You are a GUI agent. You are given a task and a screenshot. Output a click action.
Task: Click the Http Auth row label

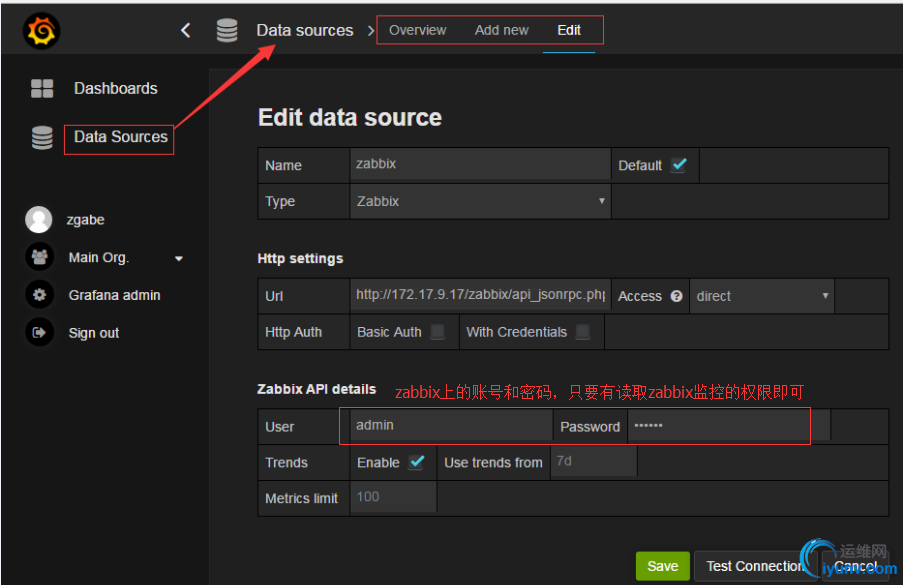click(293, 332)
